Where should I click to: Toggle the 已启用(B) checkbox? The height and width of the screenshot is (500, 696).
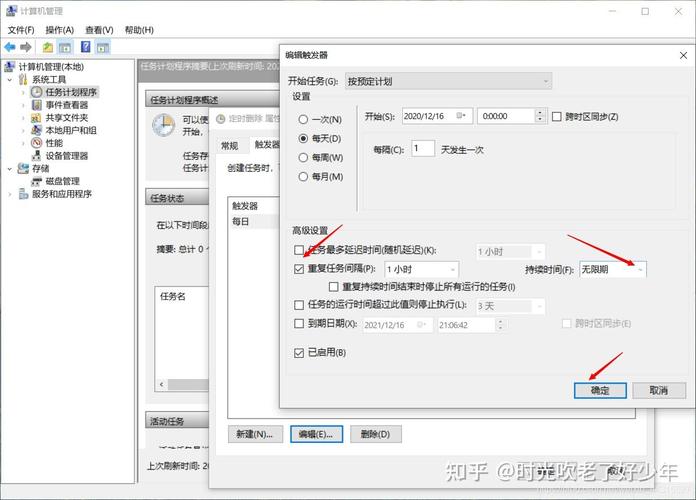click(x=299, y=353)
